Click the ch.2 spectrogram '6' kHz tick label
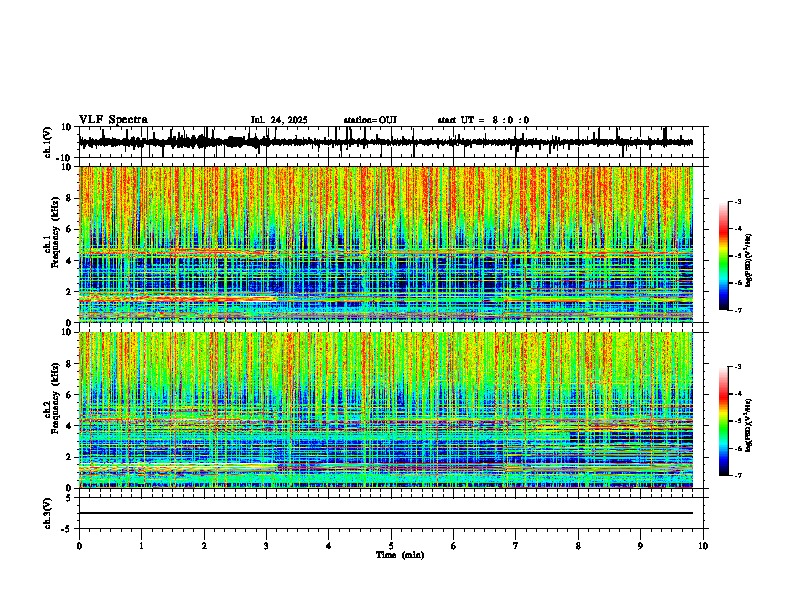This screenshot has height=612, width=792. point(70,395)
